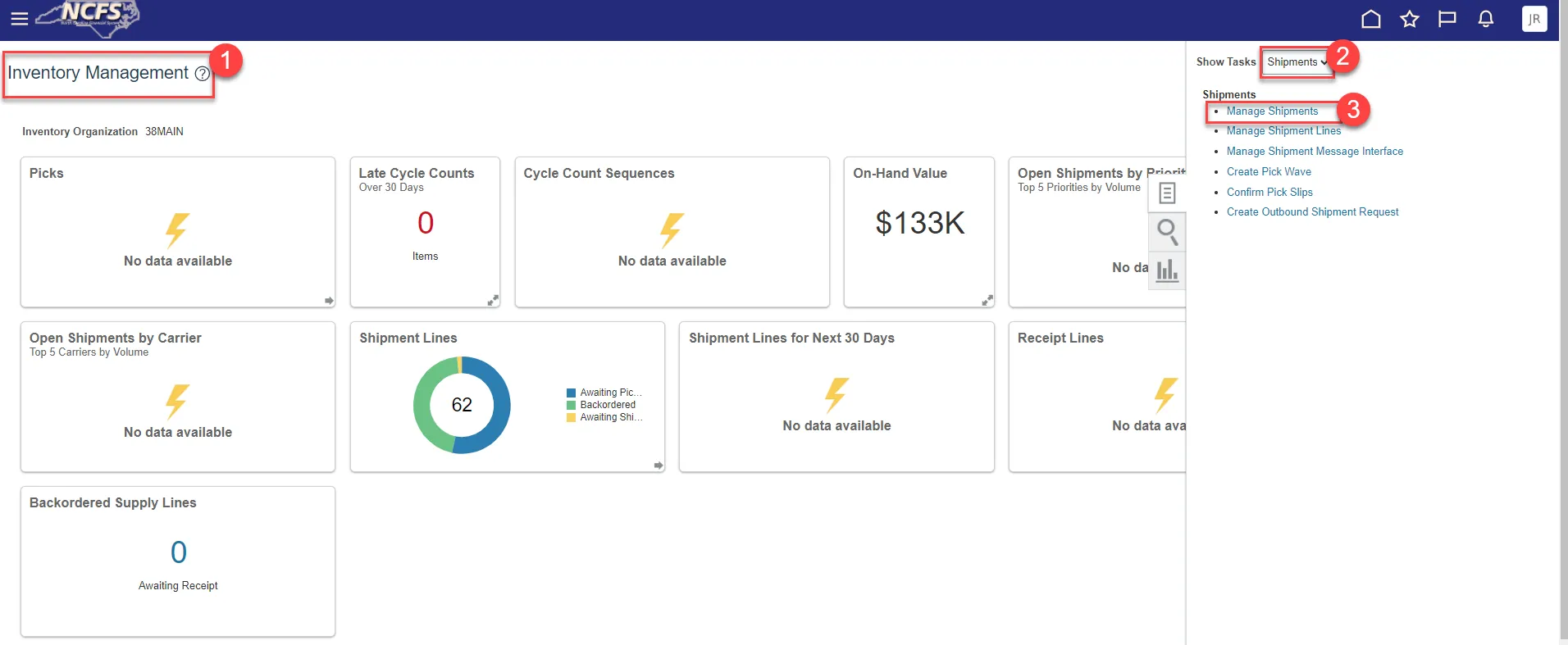Select Confirm Pick Slips task

[x=1269, y=193]
